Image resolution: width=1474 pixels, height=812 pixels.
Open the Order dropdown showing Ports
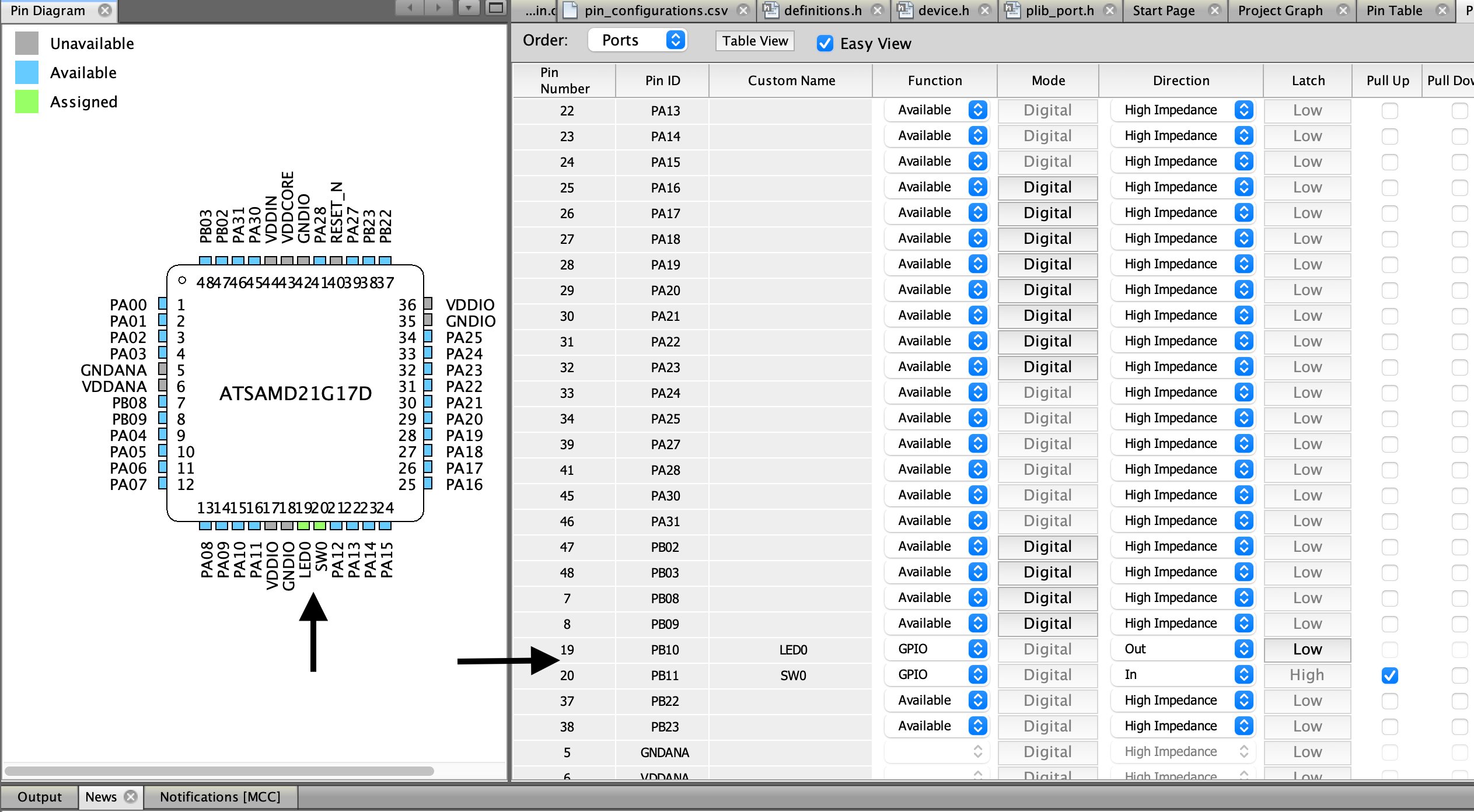[x=636, y=40]
